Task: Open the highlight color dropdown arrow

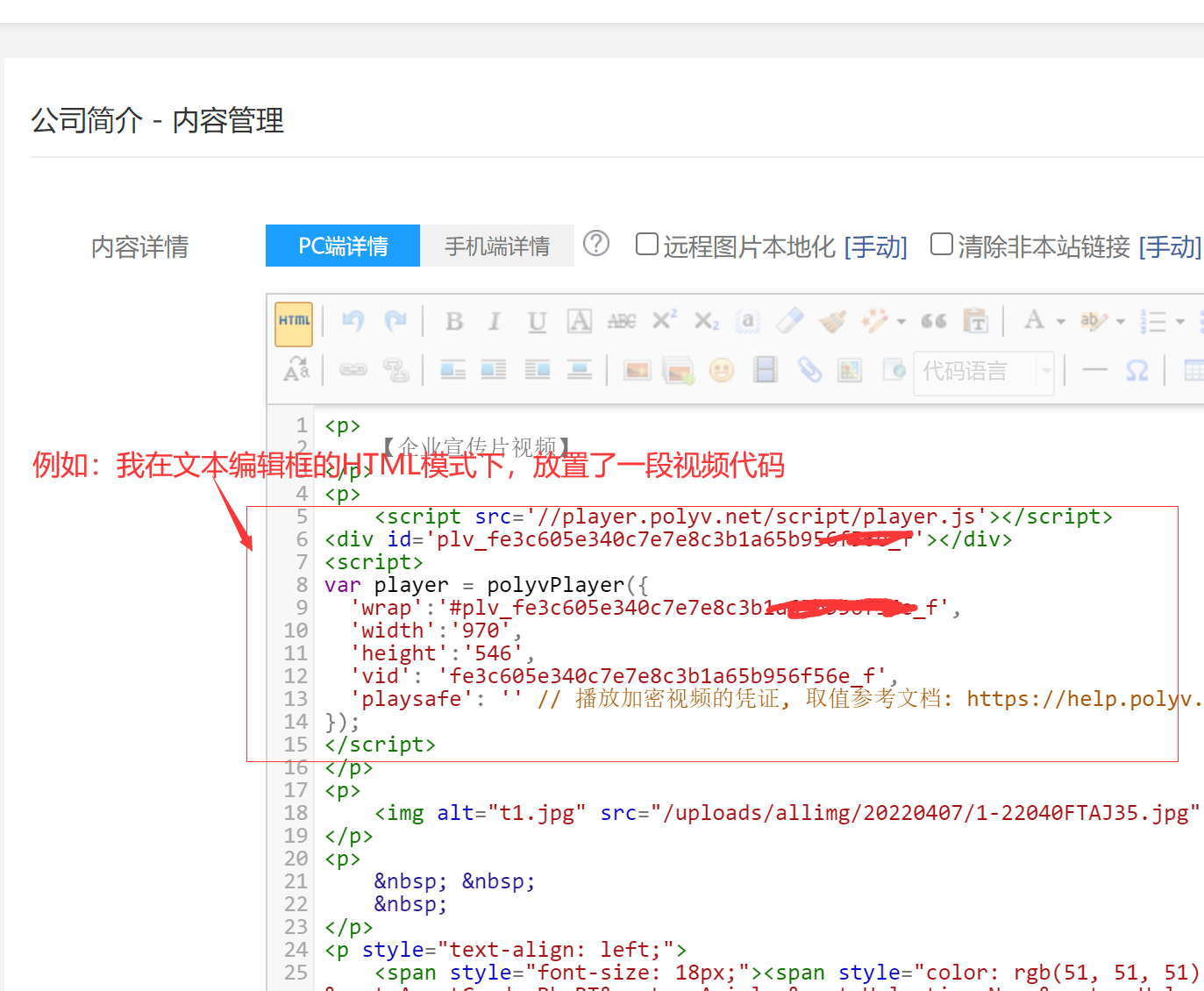Action: coord(1121,322)
